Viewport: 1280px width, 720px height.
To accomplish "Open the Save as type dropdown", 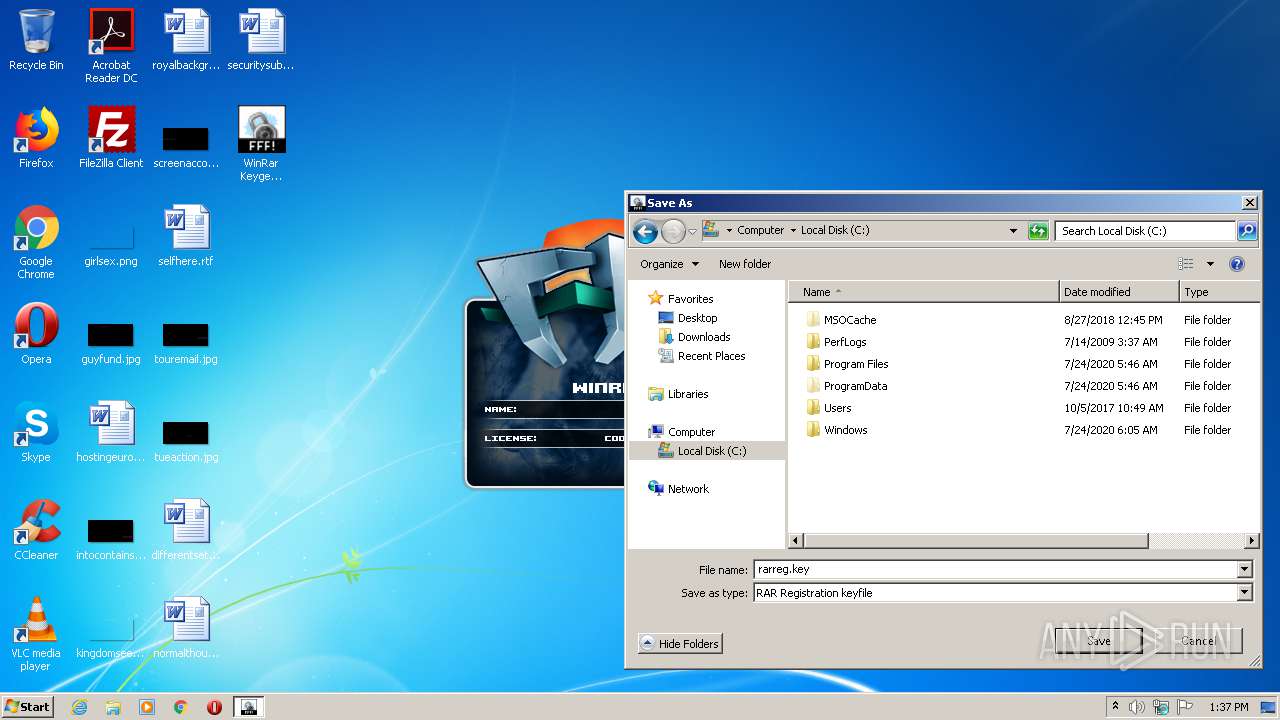I will [1245, 593].
